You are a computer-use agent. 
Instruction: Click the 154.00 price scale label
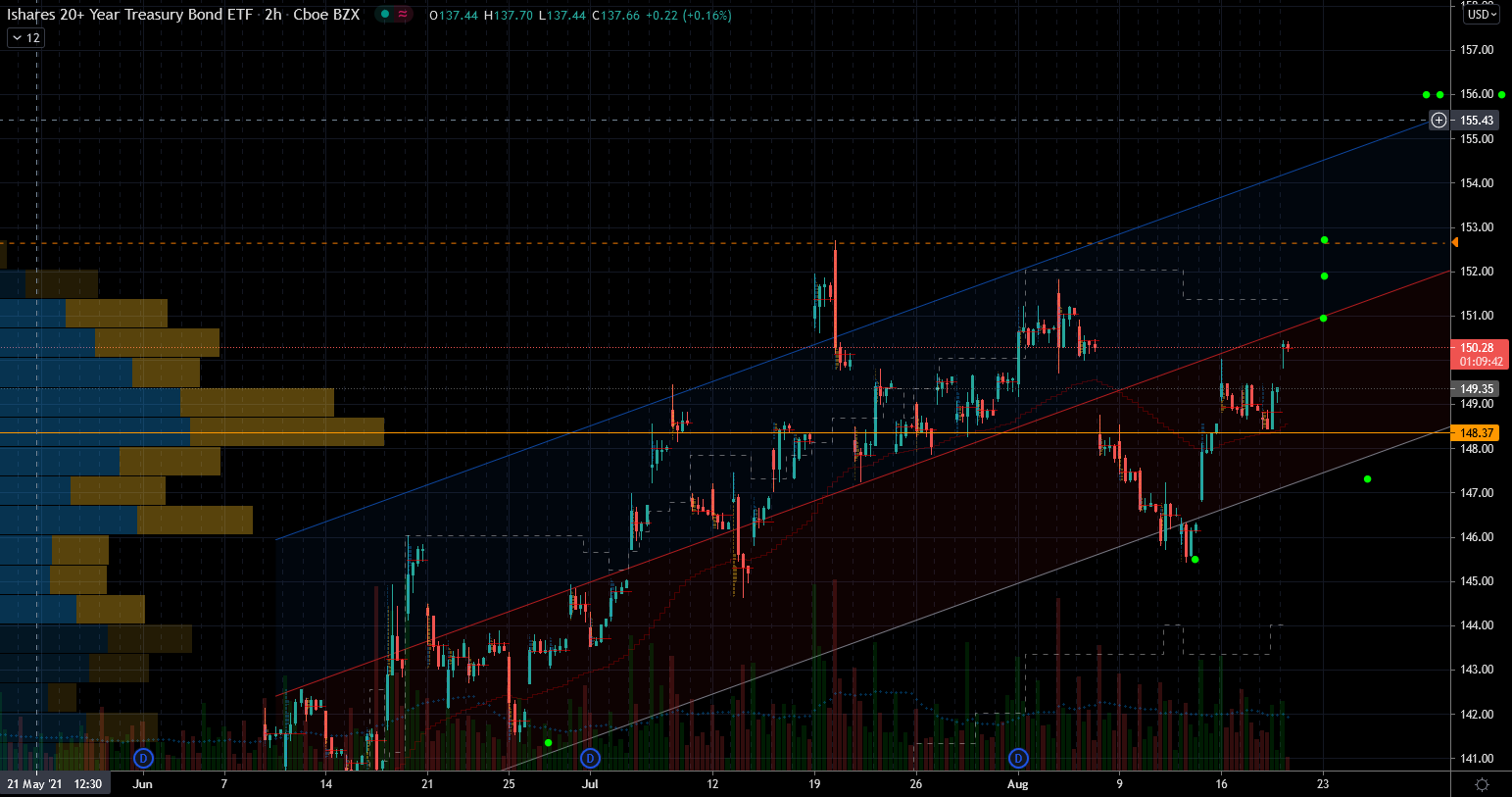pyautogui.click(x=1477, y=183)
